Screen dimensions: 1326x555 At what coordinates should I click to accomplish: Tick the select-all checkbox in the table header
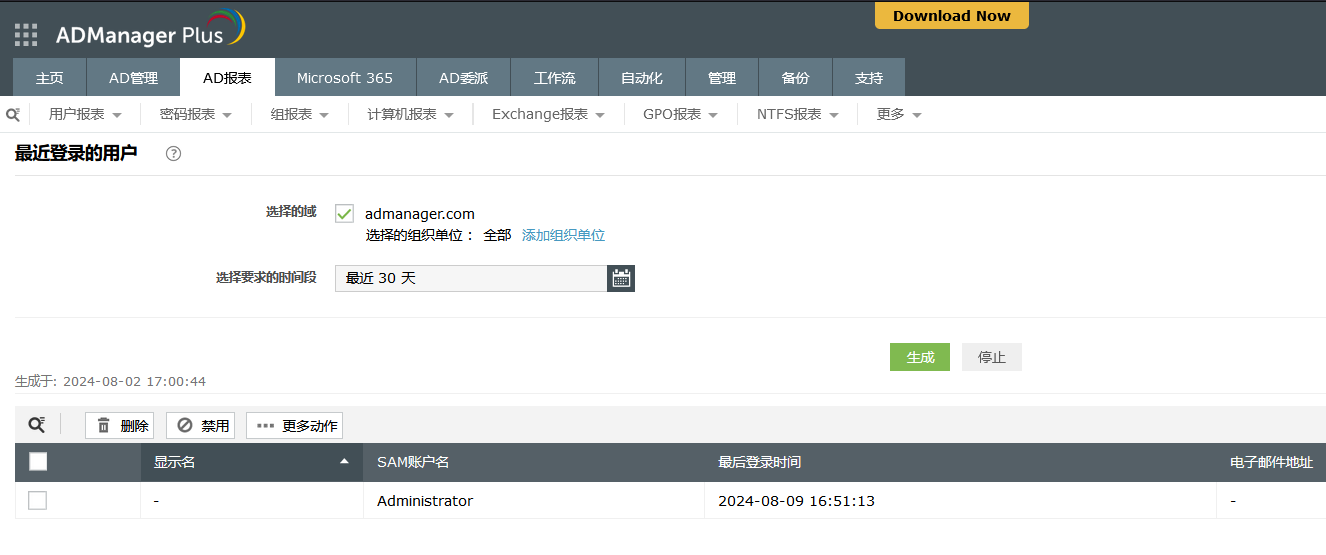[38, 462]
